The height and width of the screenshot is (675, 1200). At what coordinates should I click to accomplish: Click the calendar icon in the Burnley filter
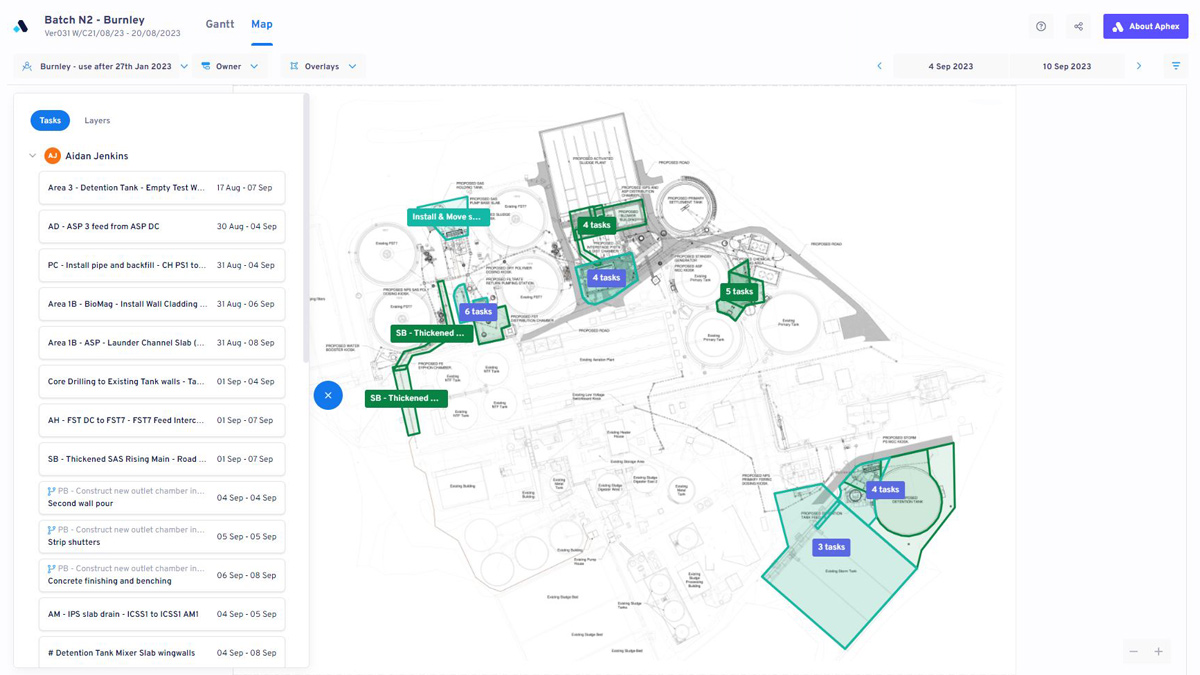pos(27,65)
